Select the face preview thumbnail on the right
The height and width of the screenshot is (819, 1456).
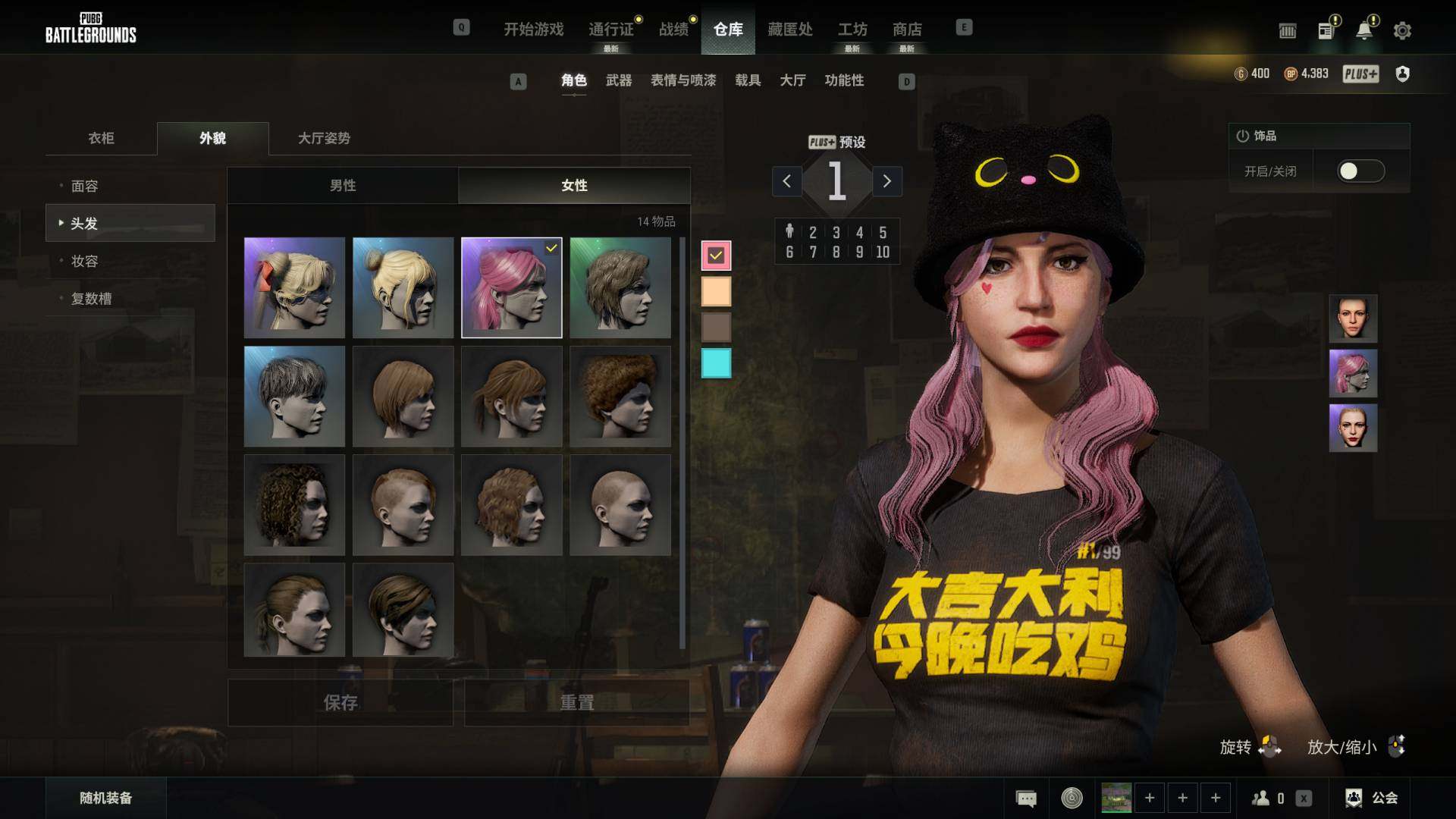pos(1353,318)
